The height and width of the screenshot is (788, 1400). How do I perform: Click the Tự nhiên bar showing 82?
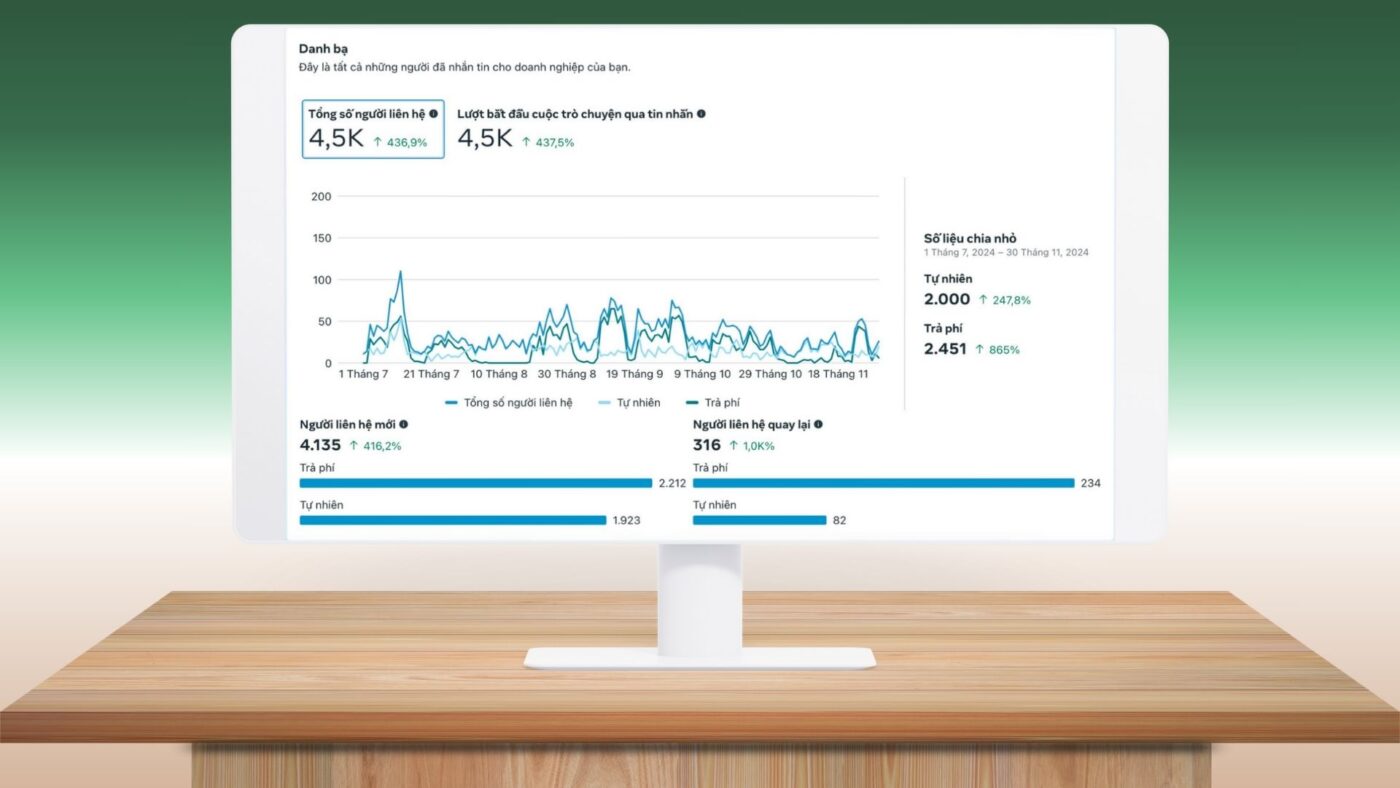pyautogui.click(x=760, y=520)
